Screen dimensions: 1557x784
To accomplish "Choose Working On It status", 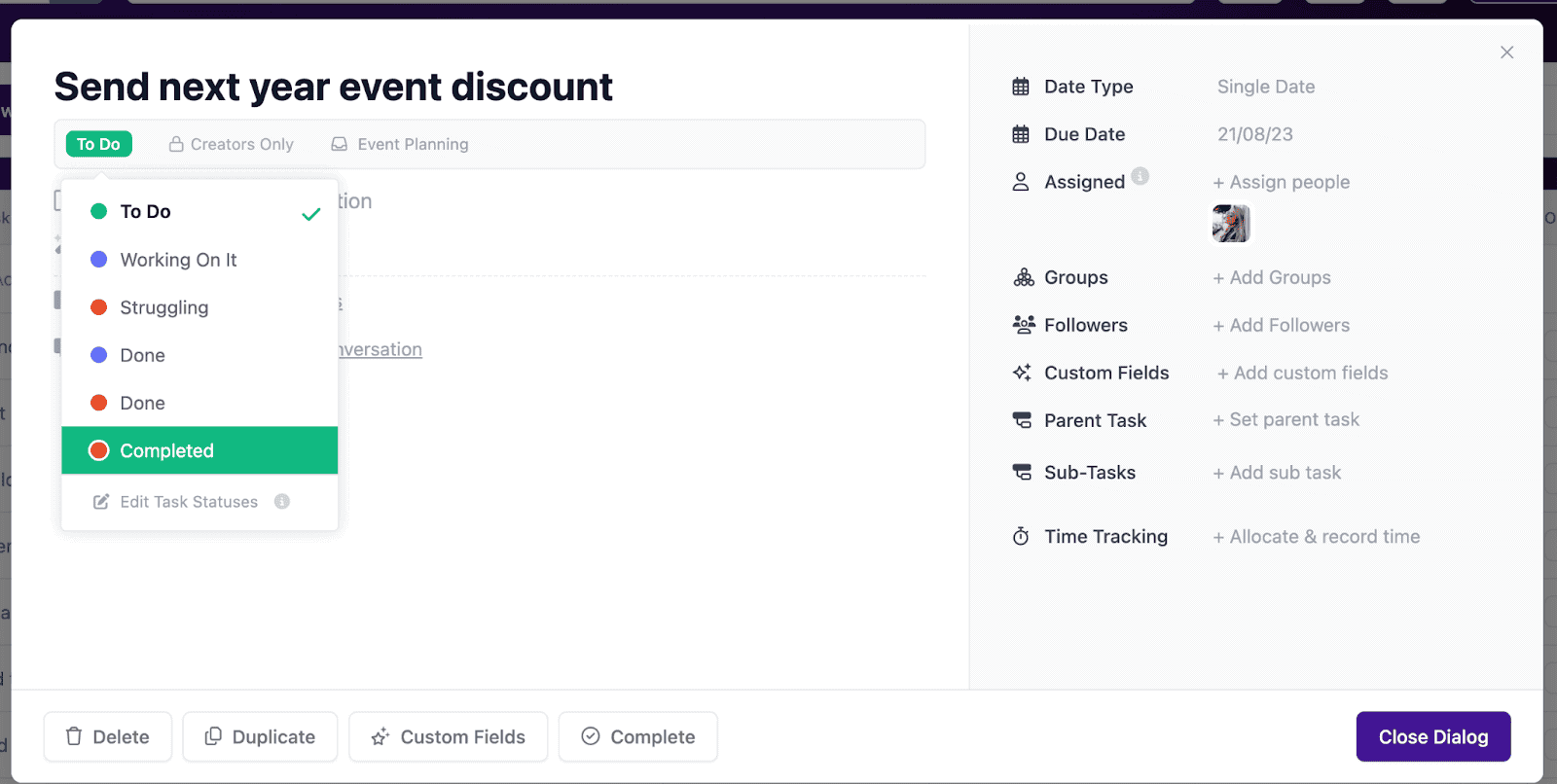I will [178, 260].
